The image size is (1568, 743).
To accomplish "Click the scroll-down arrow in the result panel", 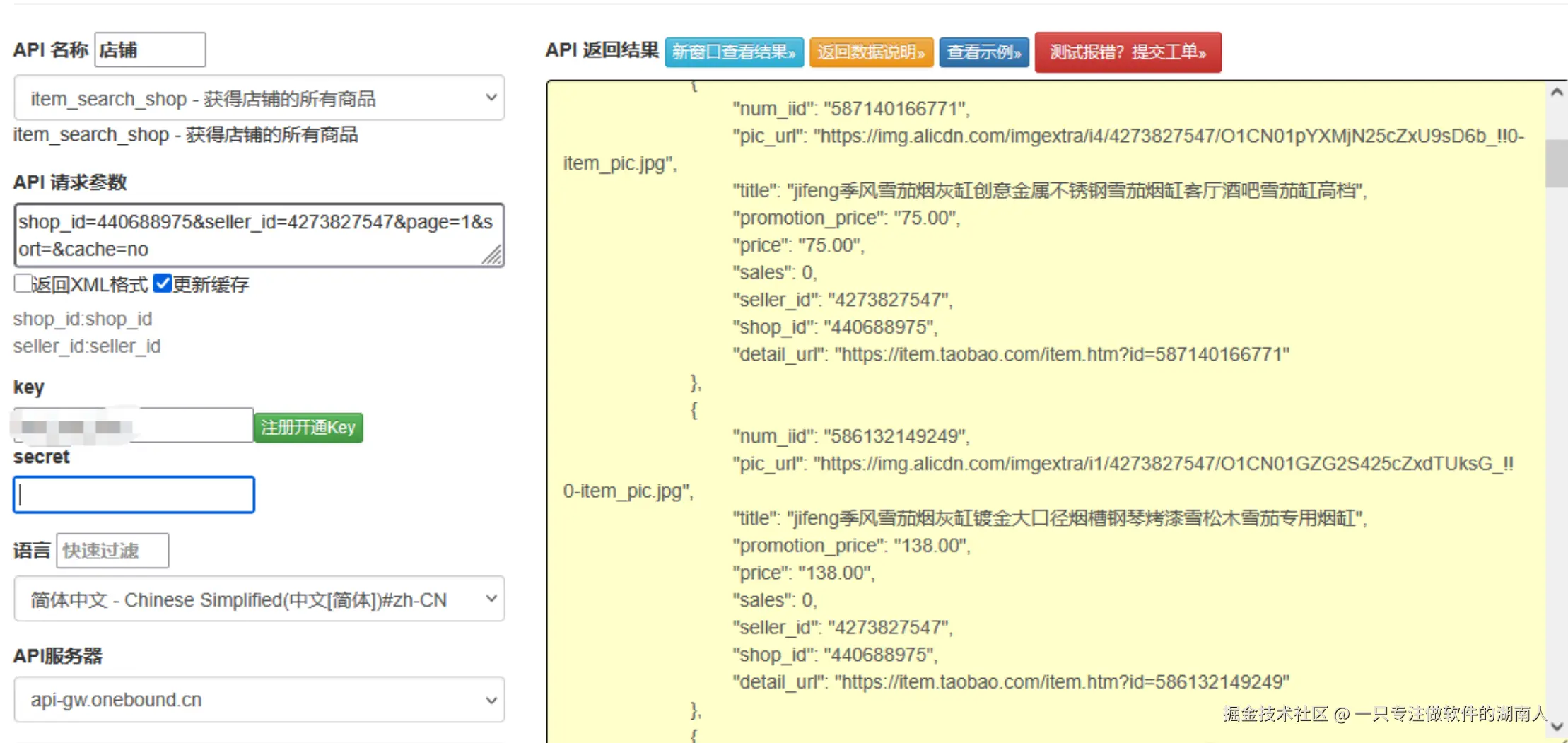I will (1556, 727).
